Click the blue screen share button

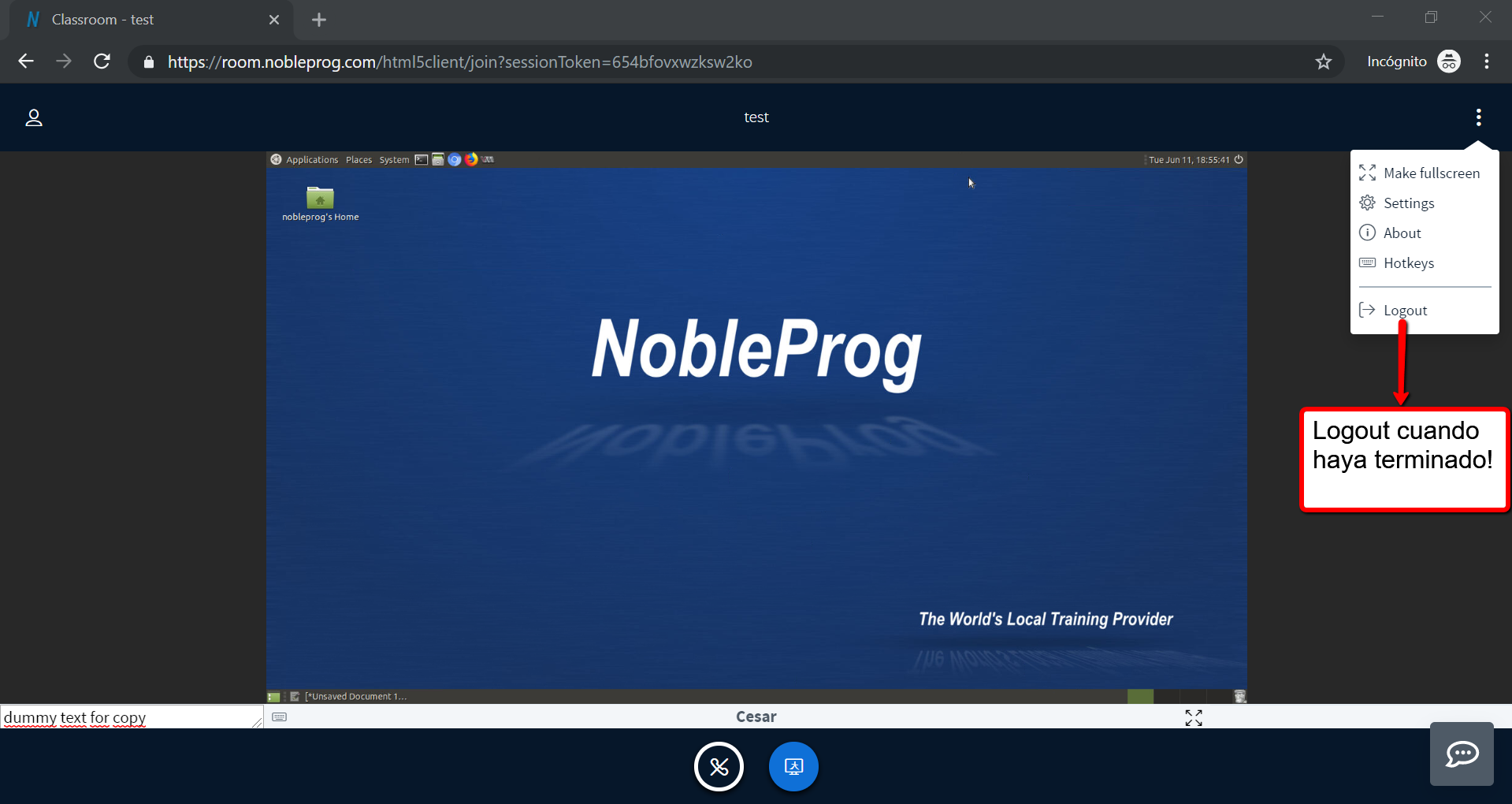point(793,766)
